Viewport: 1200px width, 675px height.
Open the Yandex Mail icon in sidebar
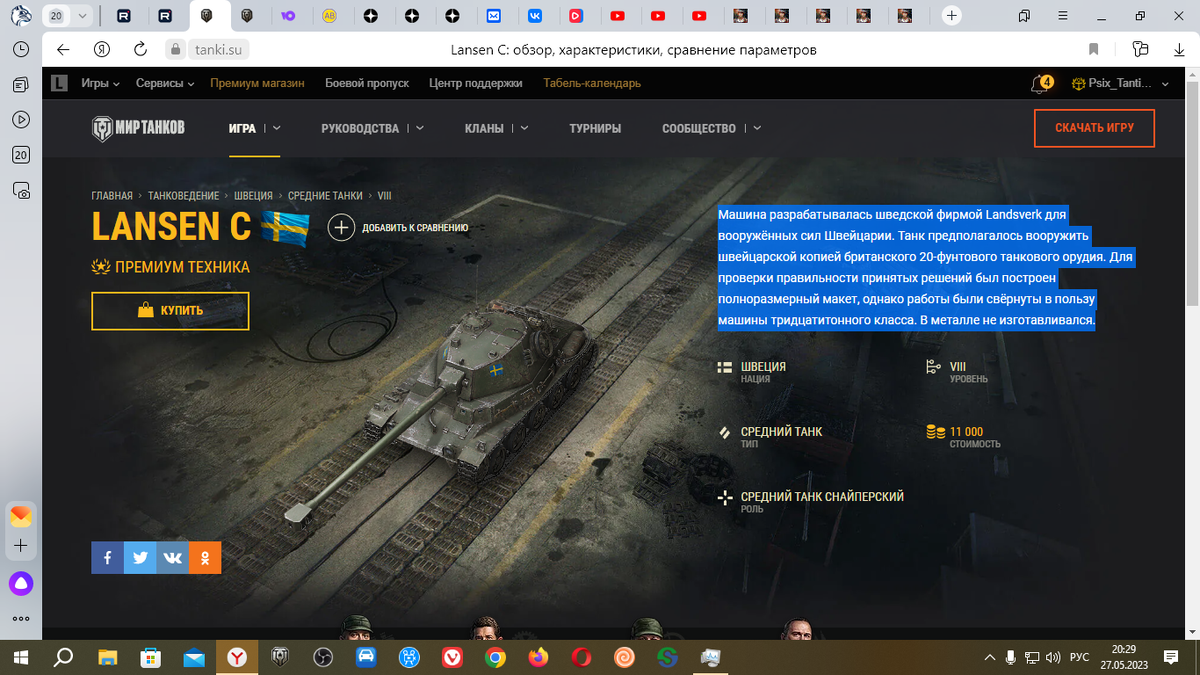[x=21, y=516]
